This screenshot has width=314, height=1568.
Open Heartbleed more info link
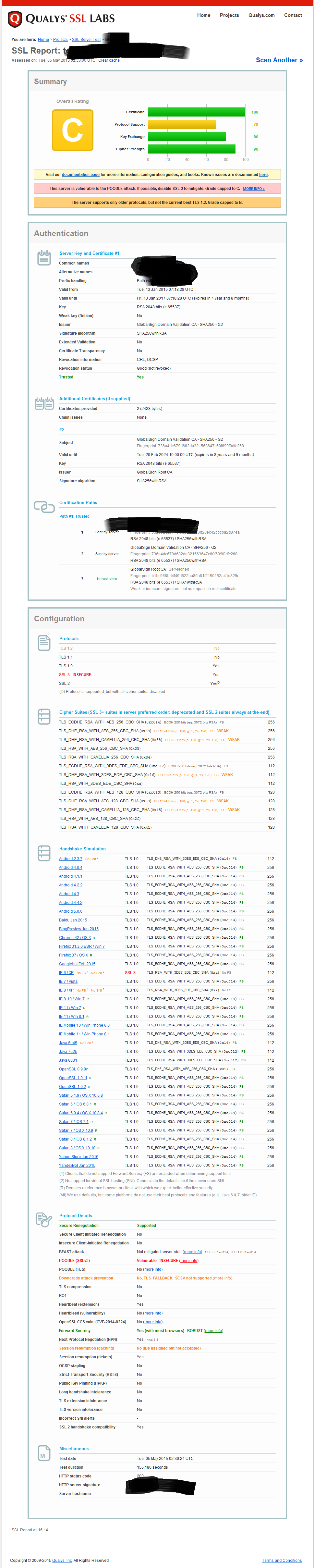[x=153, y=1313]
